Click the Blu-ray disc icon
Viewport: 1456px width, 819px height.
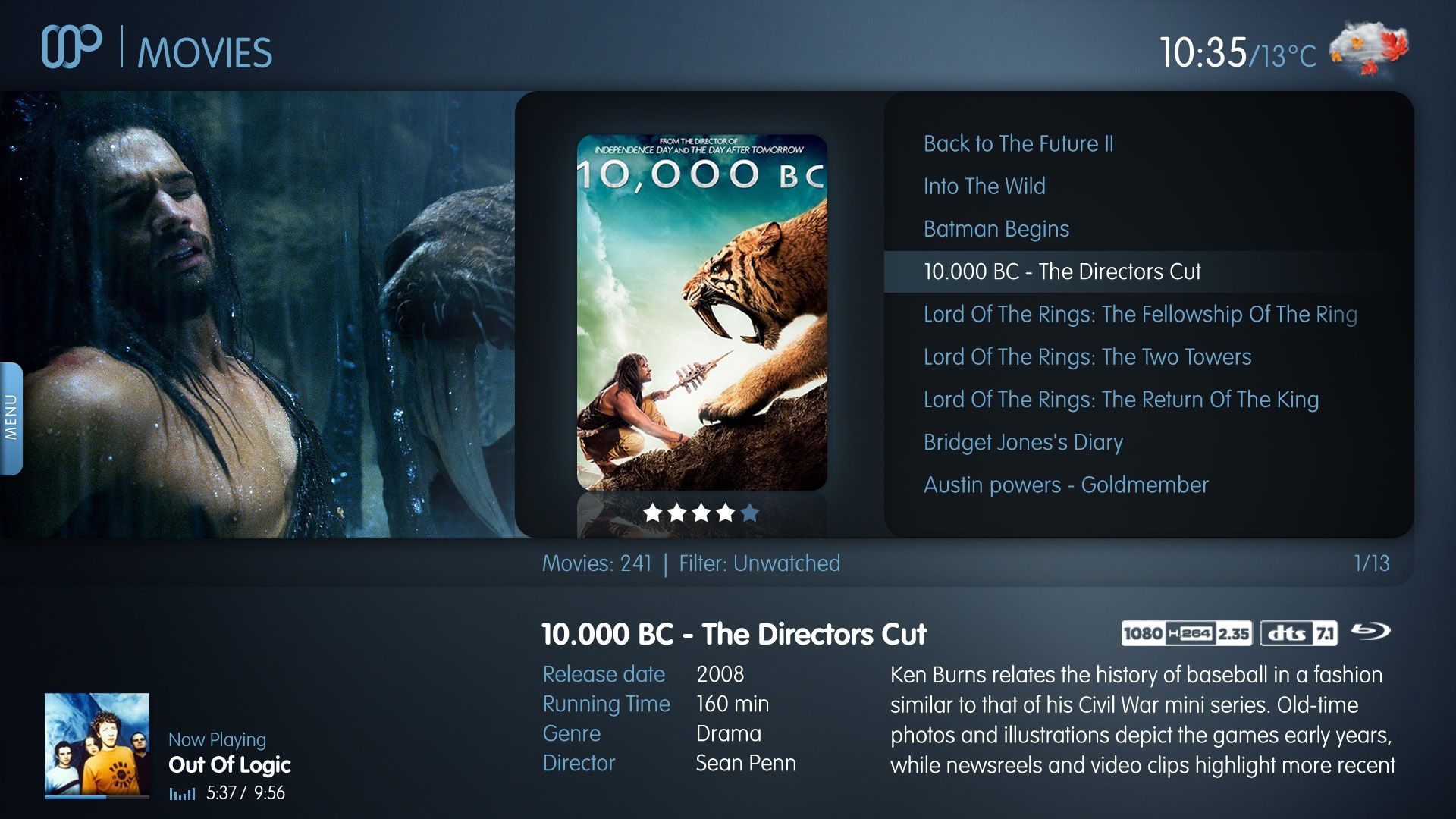(x=1372, y=631)
